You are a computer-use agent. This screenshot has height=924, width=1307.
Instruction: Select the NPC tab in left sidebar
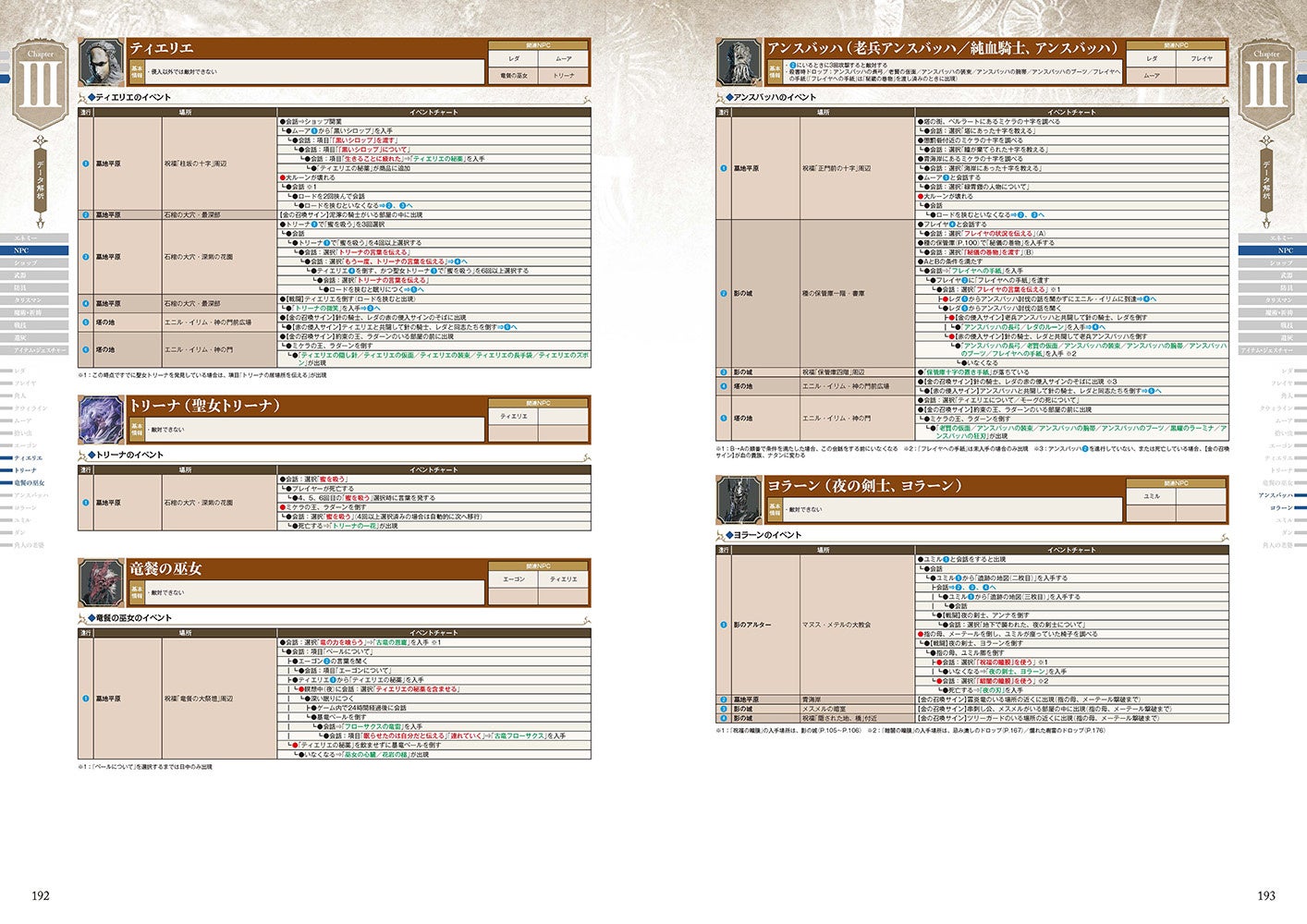click(34, 250)
